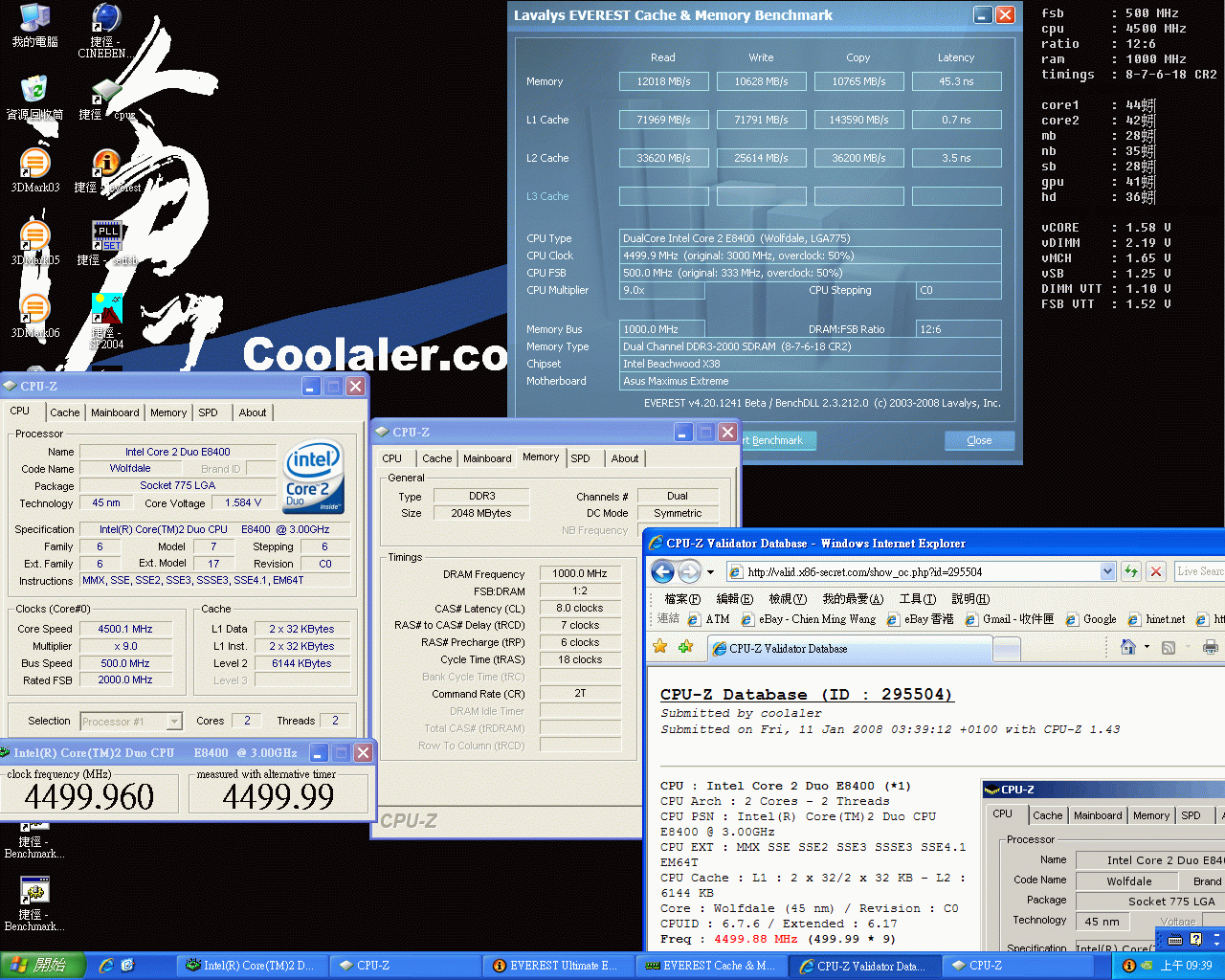
Task: Open the 我的電腦 desktop icon
Action: 34,25
